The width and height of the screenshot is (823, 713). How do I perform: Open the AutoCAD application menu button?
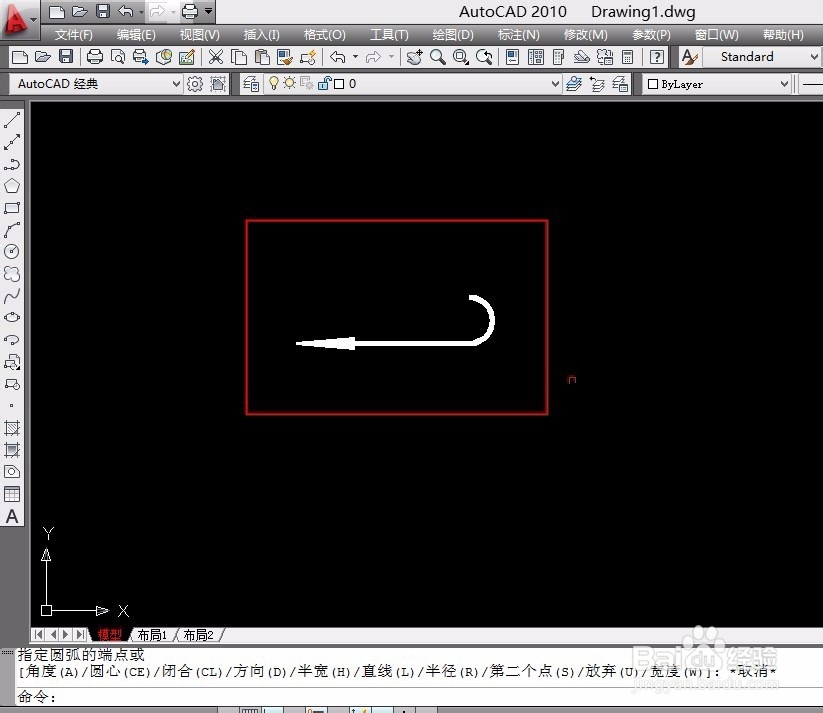click(19, 20)
